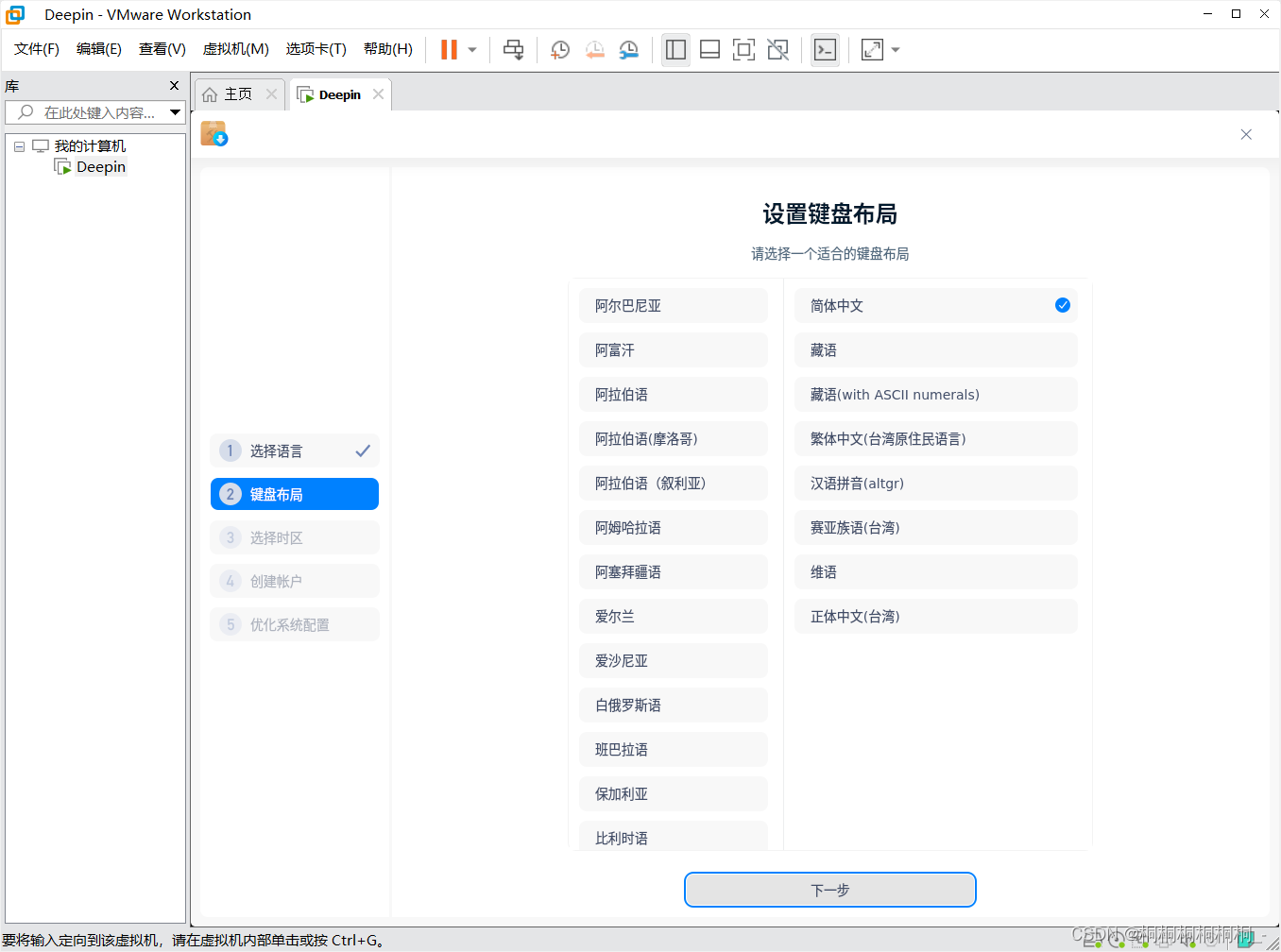Open the 虚拟机(M) menu
1281x952 pixels.
(x=236, y=49)
